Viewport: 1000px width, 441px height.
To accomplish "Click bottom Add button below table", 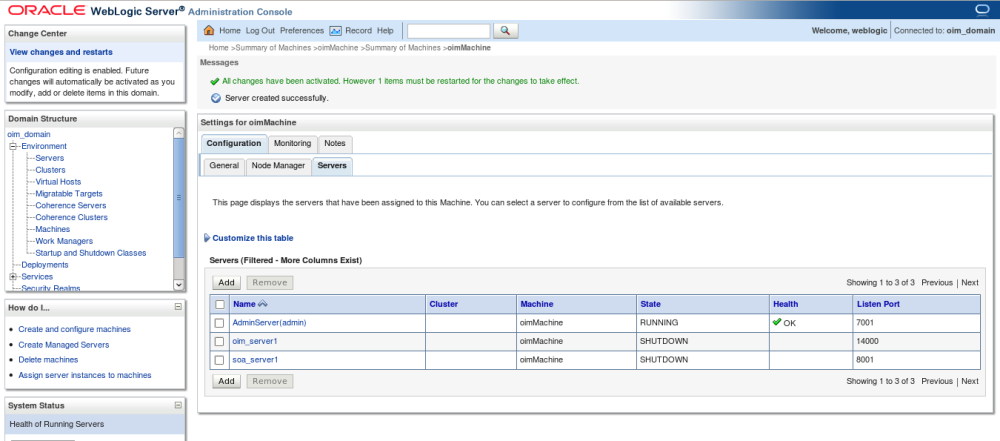I will pos(226,381).
